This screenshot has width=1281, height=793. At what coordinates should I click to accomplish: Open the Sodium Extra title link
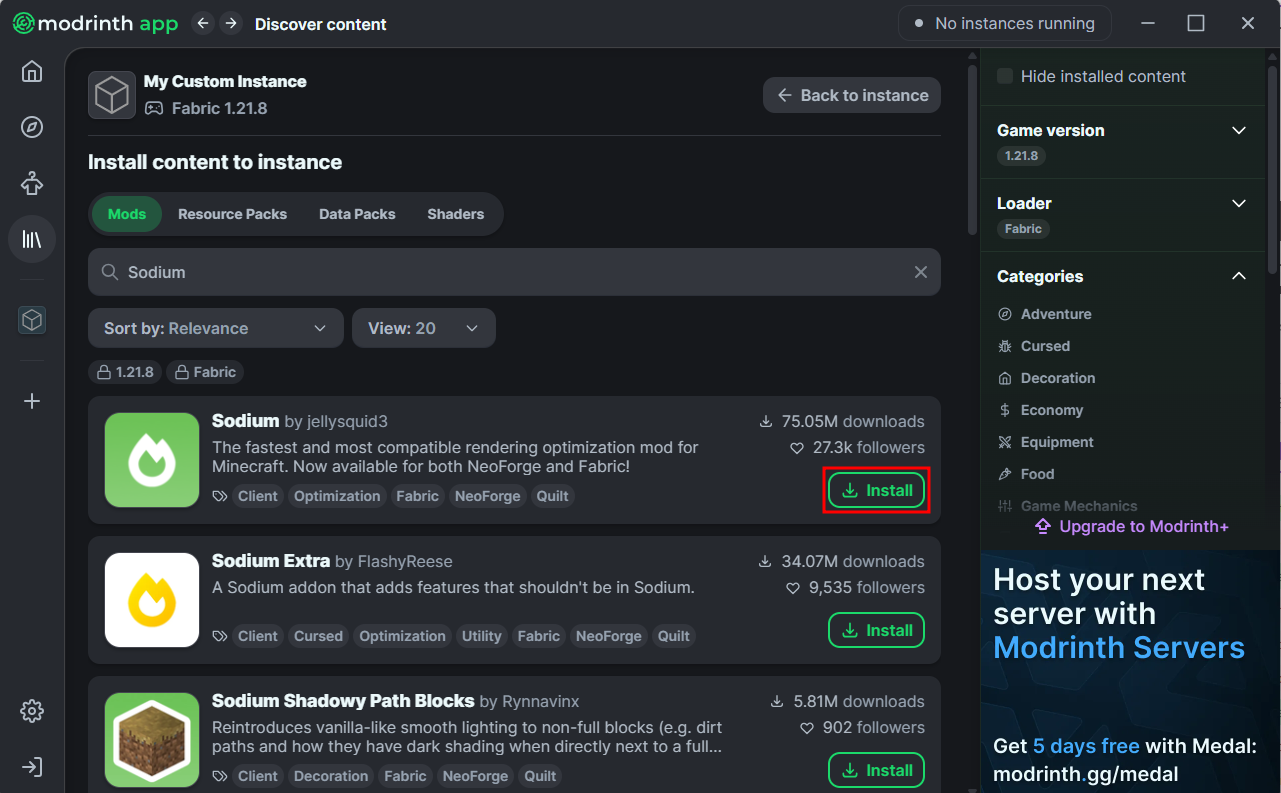(x=271, y=561)
